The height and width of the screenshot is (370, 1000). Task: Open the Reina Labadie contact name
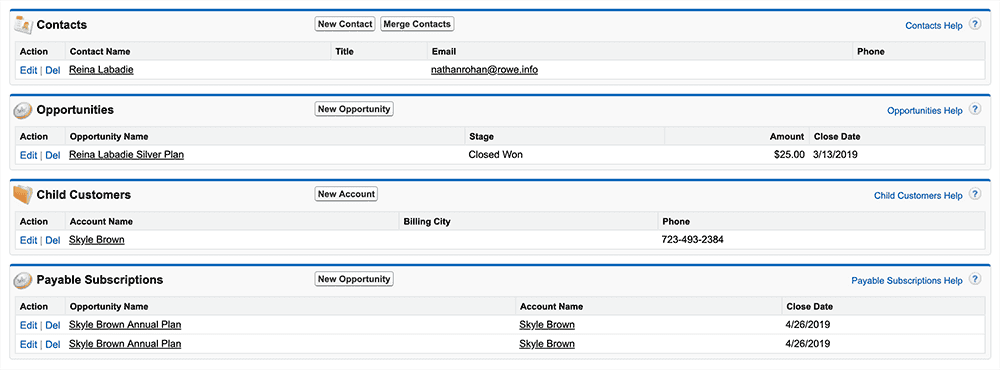click(101, 70)
